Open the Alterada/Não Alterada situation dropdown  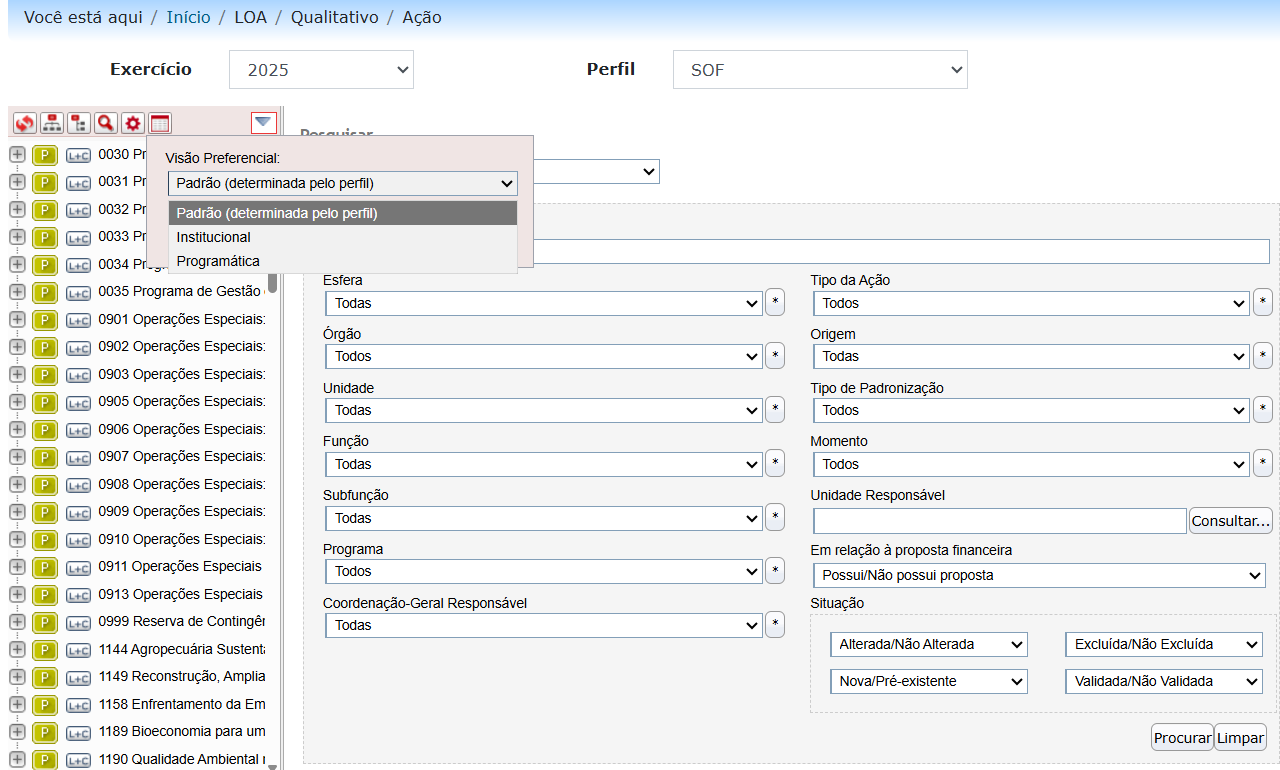click(x=928, y=645)
